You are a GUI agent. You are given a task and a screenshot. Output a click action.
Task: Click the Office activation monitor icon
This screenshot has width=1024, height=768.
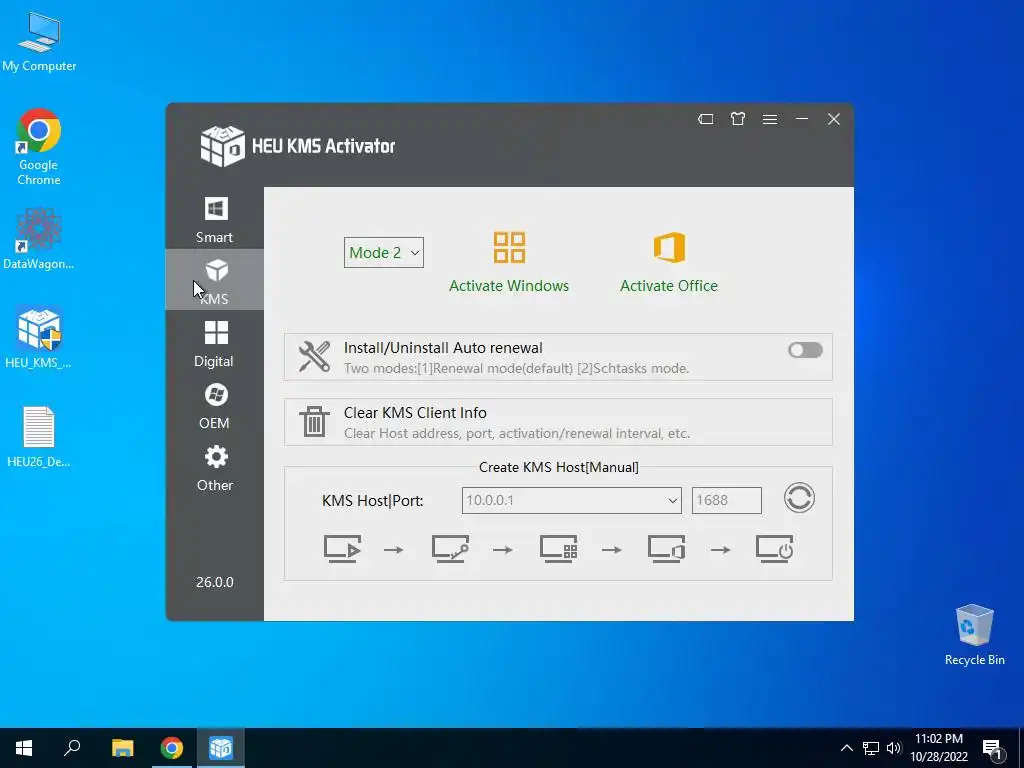(666, 549)
